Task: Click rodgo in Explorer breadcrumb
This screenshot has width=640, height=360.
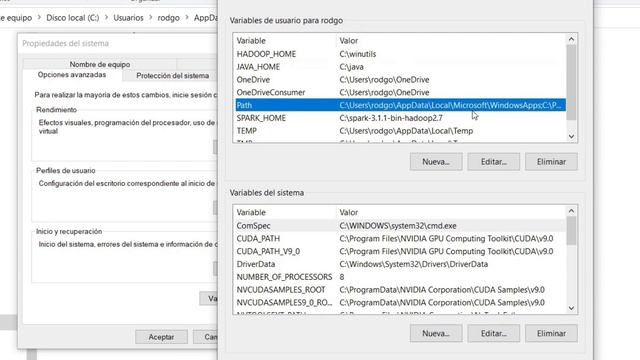Action: click(169, 18)
